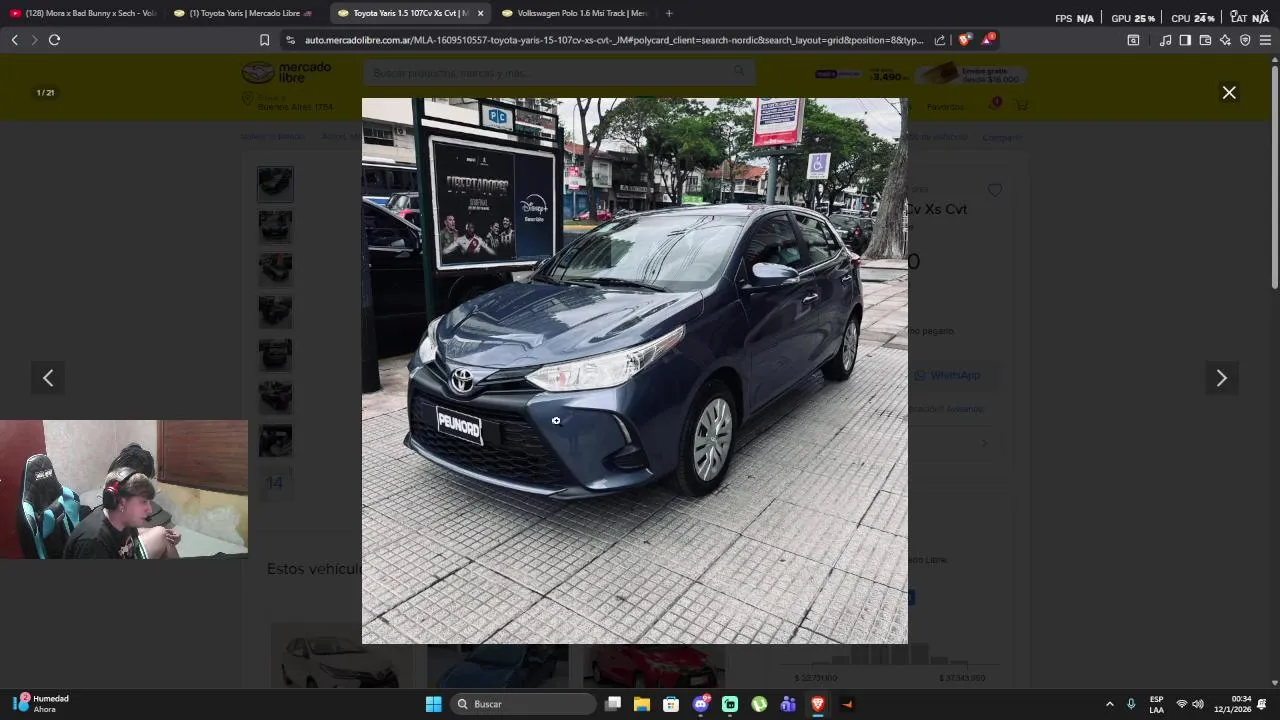Select the seventh gallery thumbnail
Image resolution: width=1280 pixels, height=720 pixels.
(275, 441)
